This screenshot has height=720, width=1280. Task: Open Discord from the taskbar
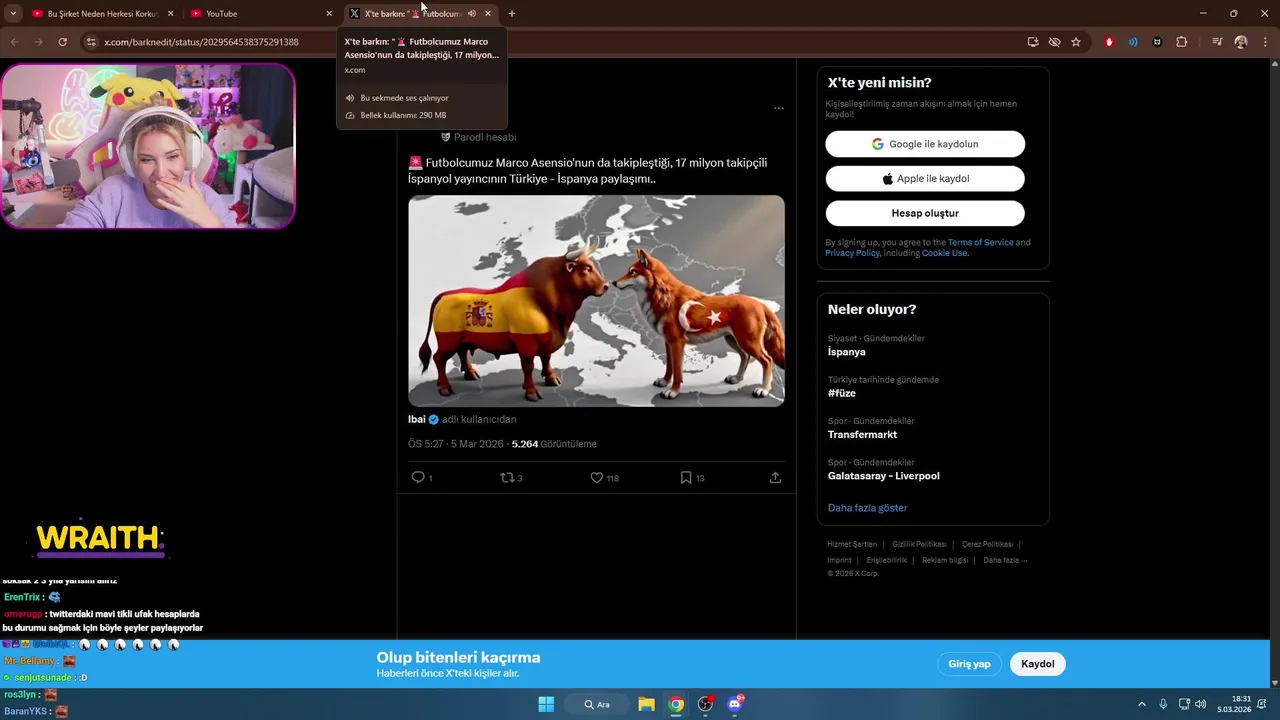pyautogui.click(x=736, y=704)
